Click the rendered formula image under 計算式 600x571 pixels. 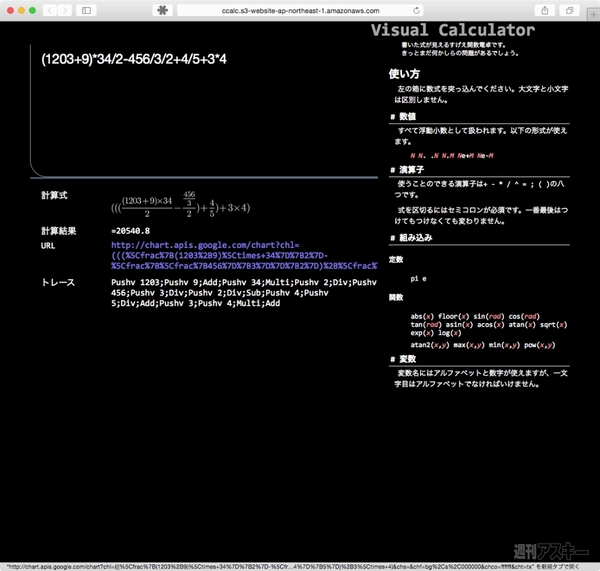(180, 204)
